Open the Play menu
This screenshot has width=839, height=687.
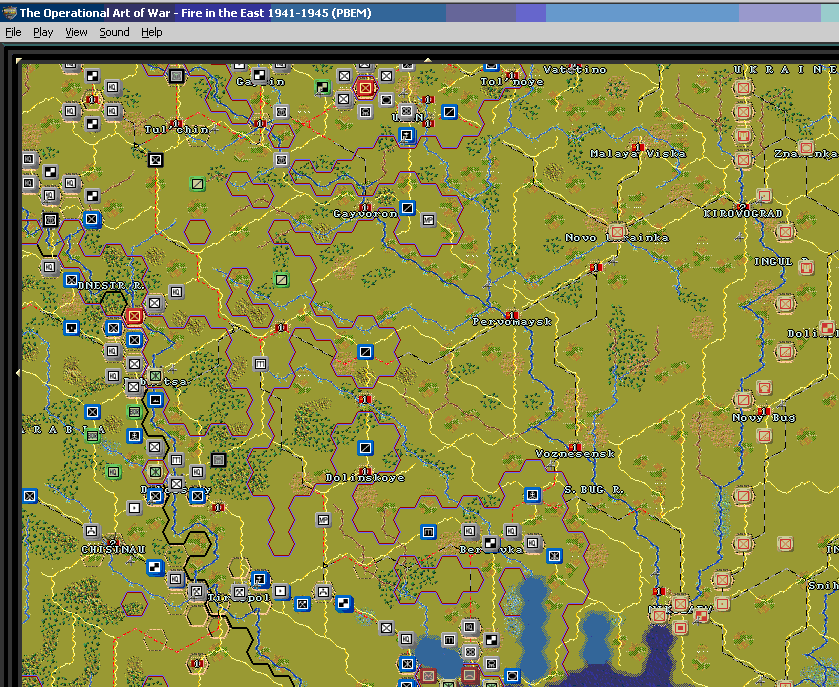tap(43, 32)
